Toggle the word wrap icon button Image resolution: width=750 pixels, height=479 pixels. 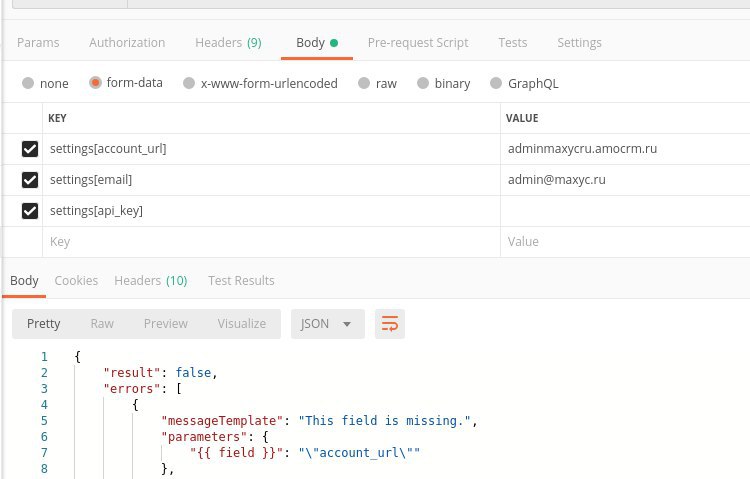[389, 324]
